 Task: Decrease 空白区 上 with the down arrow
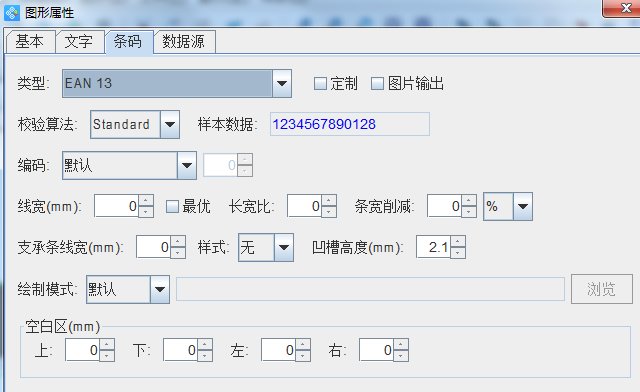107,356
